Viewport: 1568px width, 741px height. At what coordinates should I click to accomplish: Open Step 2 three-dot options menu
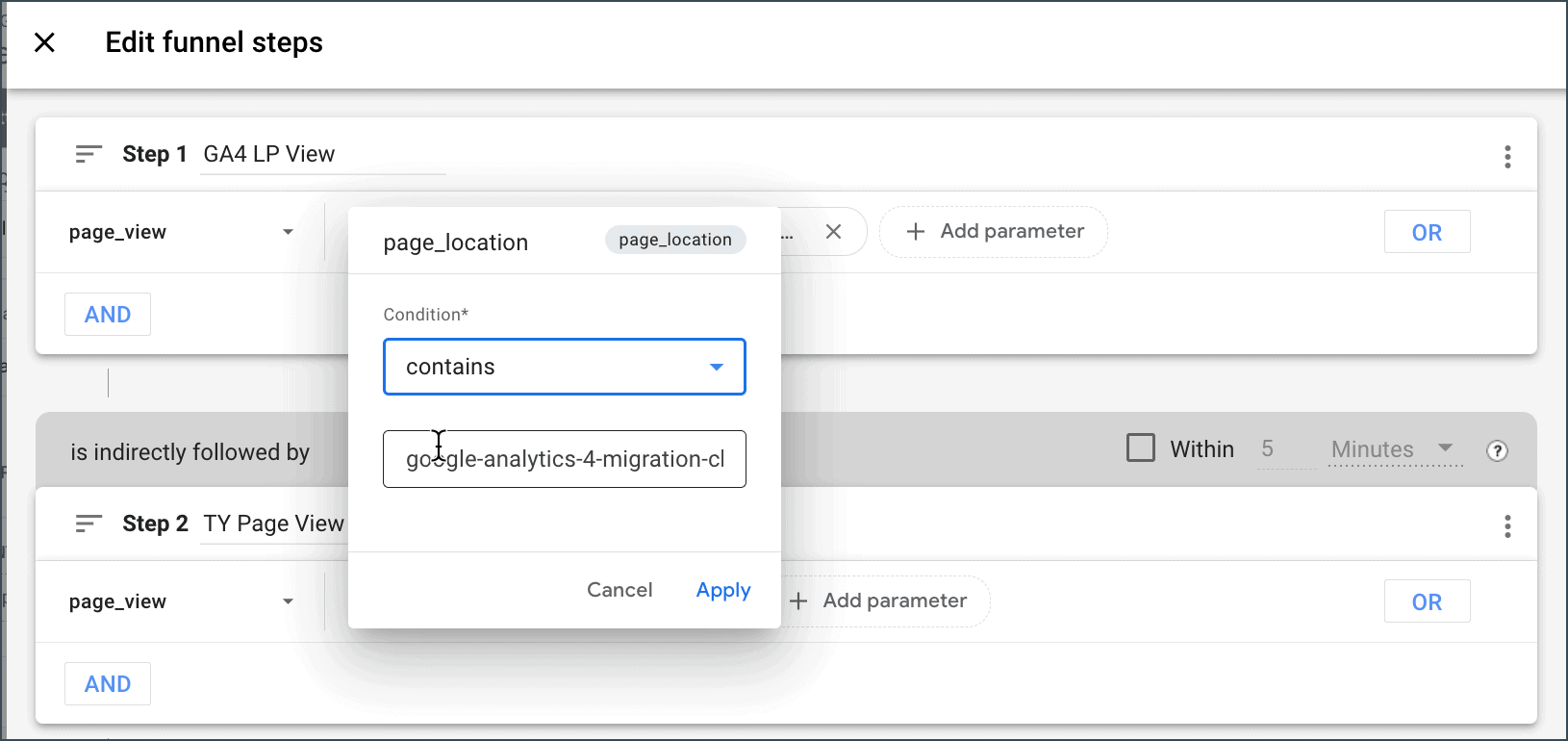click(1506, 526)
